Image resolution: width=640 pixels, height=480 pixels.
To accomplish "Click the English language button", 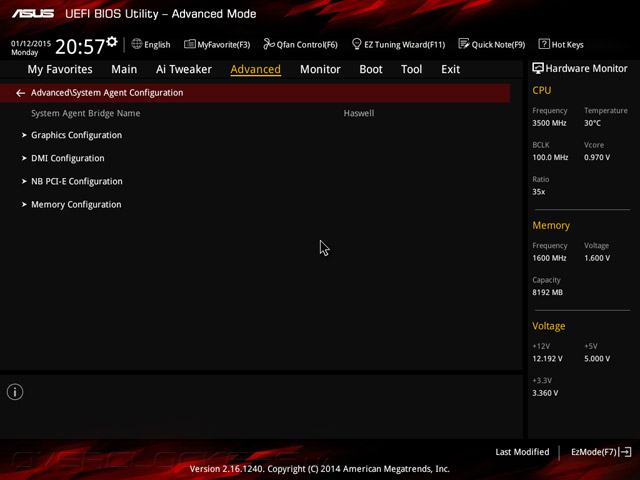I will [157, 44].
